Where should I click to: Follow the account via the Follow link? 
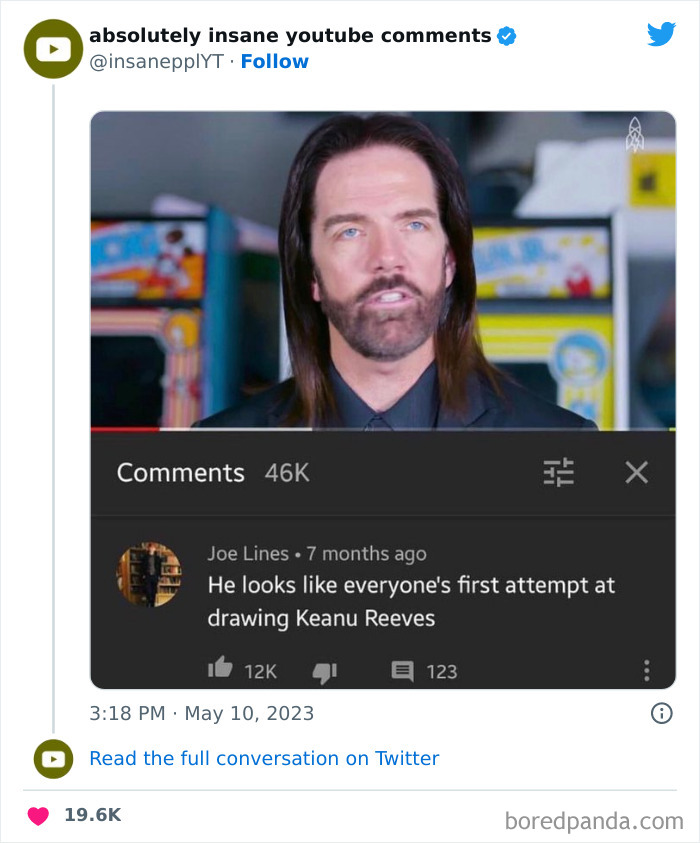point(275,61)
